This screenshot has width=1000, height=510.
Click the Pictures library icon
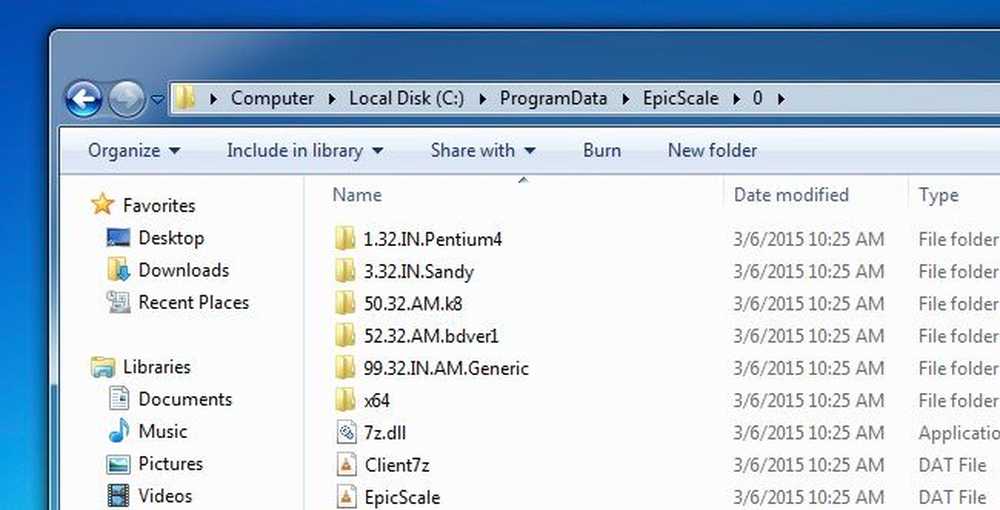[x=119, y=463]
